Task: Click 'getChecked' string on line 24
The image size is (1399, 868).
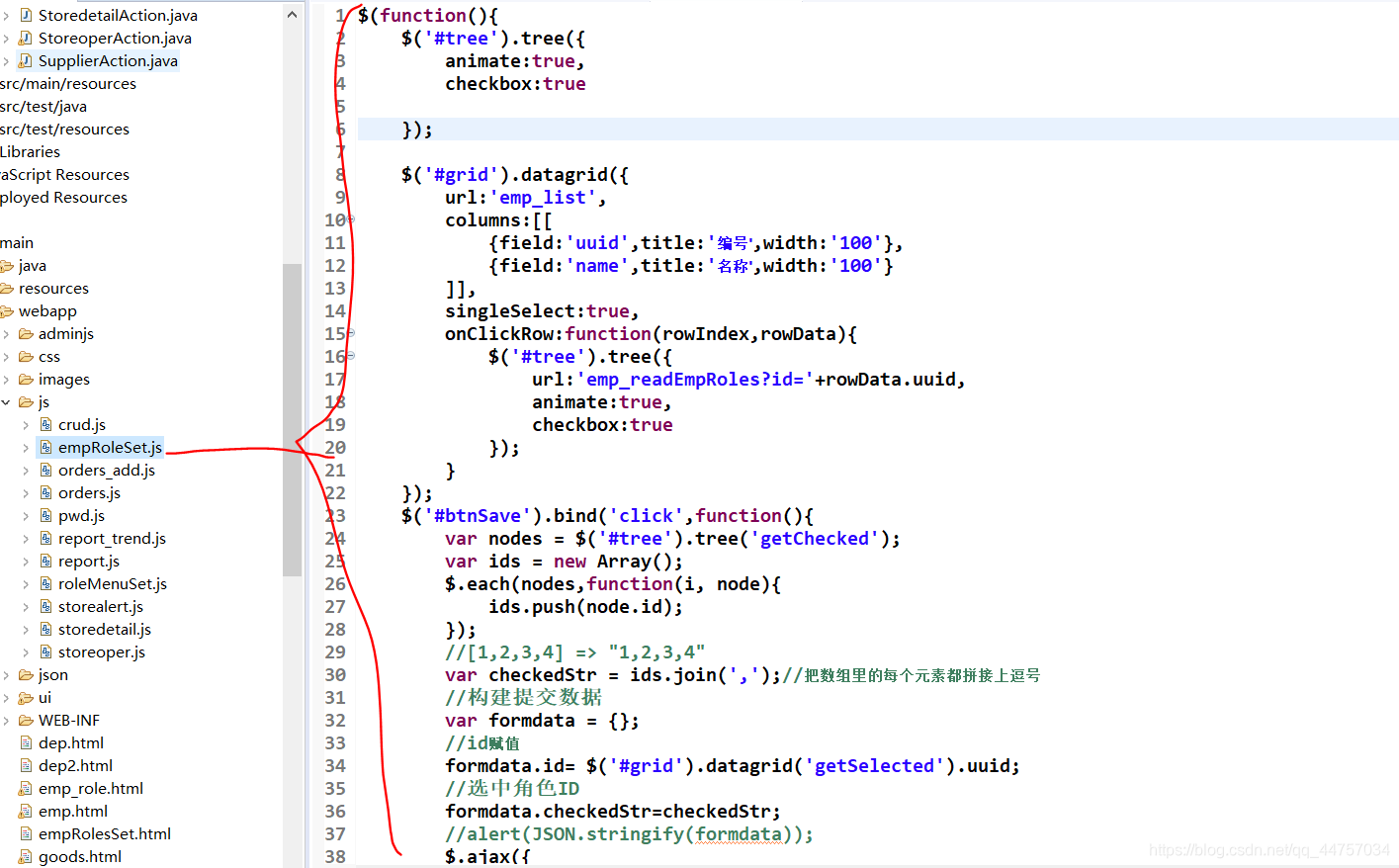Action: coord(815,538)
